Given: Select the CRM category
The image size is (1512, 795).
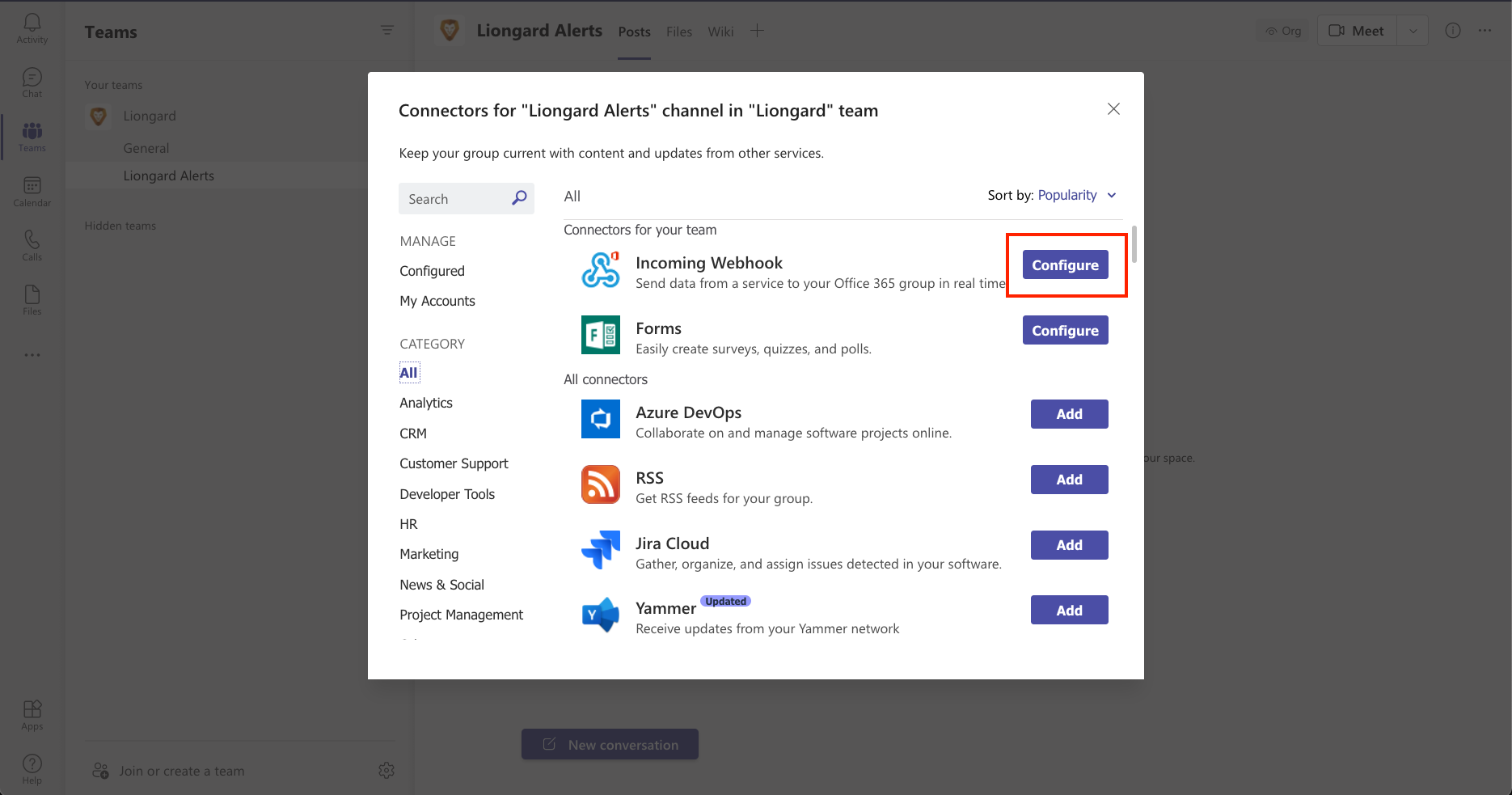Looking at the screenshot, I should 413,433.
